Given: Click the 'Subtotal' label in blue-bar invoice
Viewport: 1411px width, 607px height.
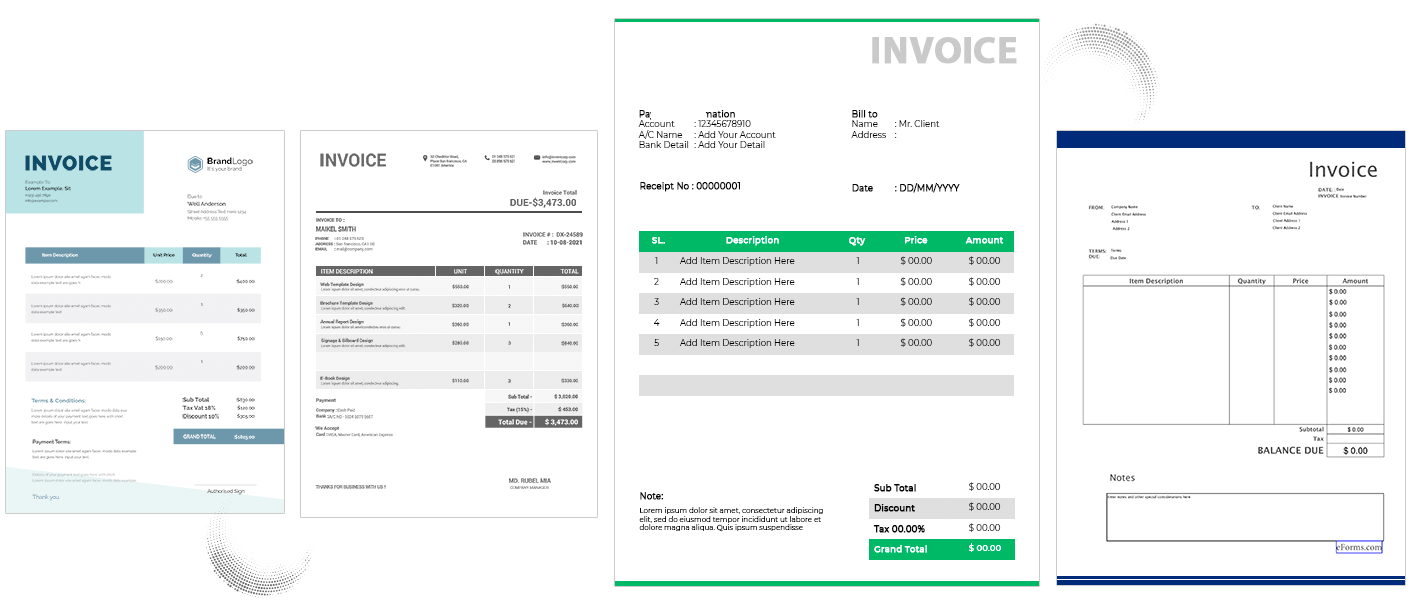Looking at the screenshot, I should coord(1311,429).
